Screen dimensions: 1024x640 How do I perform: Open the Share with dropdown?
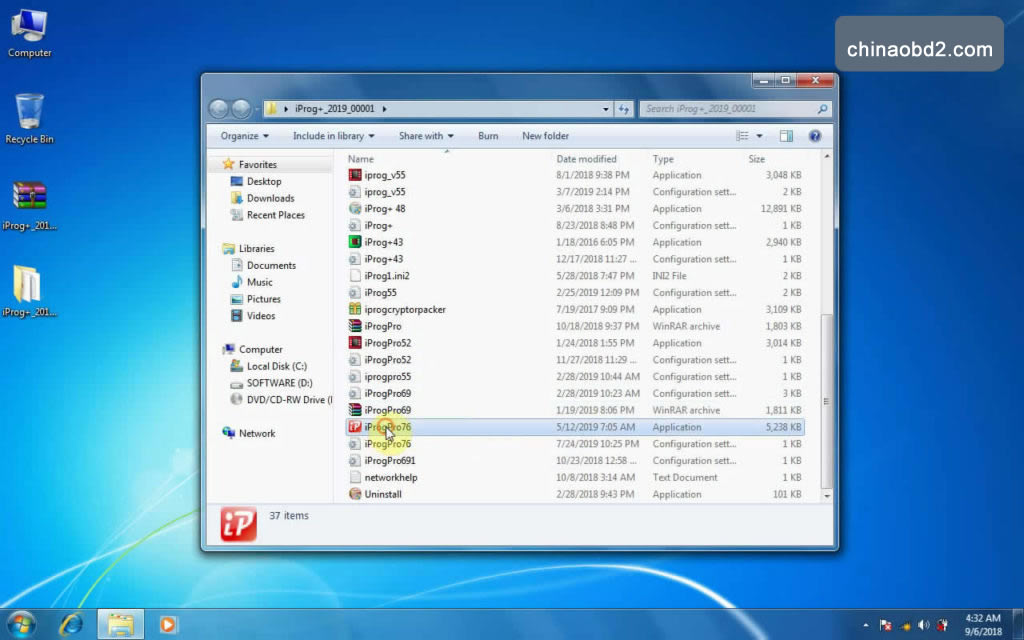(x=426, y=136)
